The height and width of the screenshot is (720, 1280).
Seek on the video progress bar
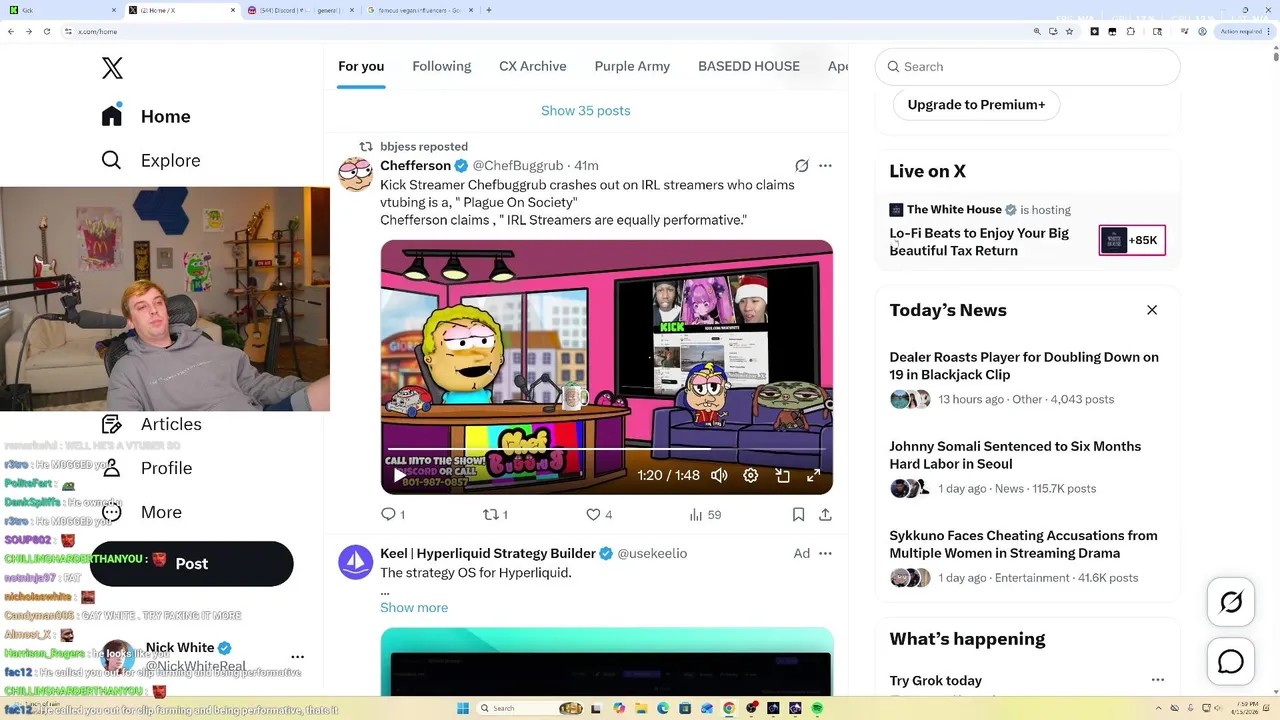606,449
